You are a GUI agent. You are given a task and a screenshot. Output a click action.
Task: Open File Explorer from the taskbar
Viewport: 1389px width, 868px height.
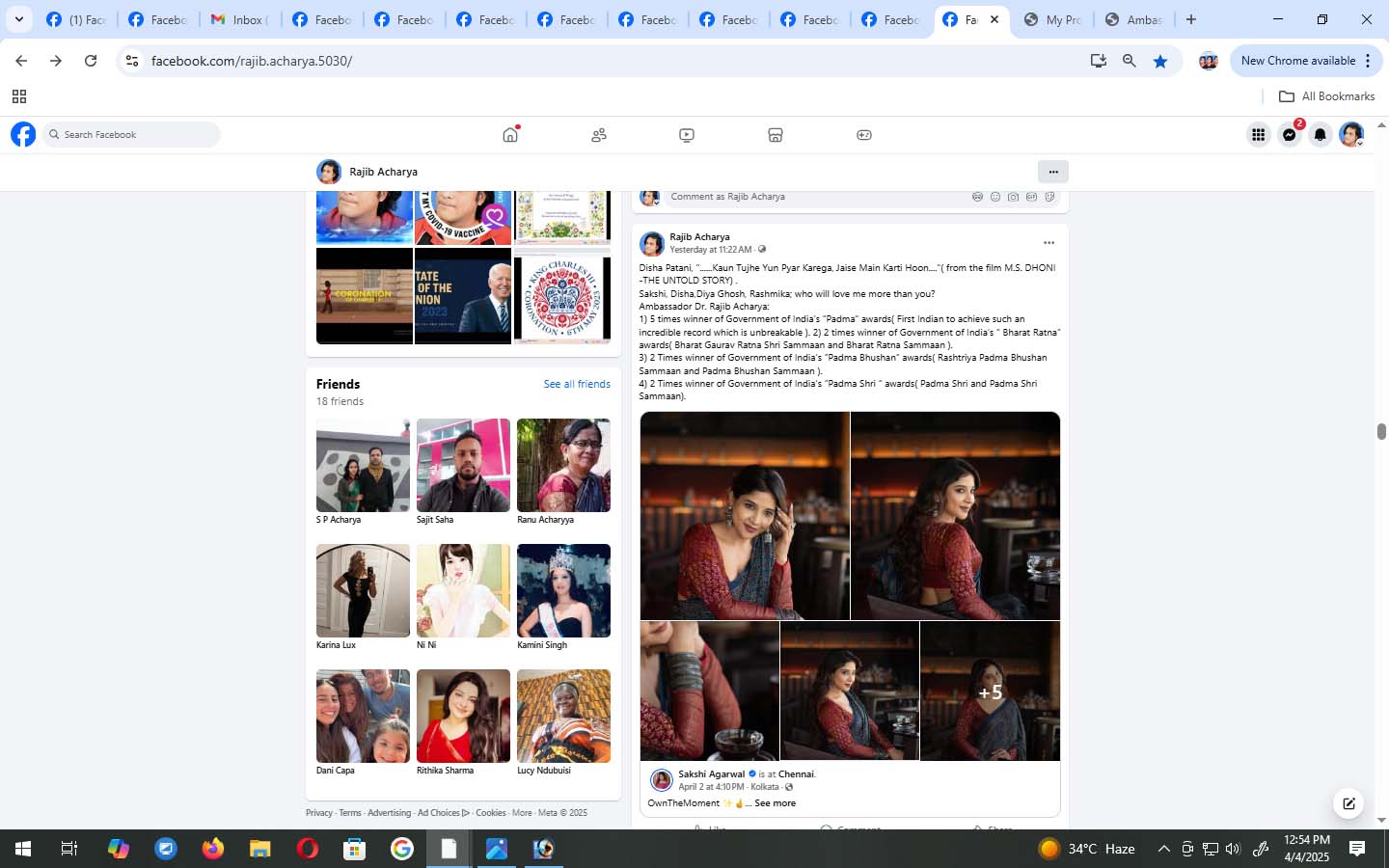tap(260, 849)
